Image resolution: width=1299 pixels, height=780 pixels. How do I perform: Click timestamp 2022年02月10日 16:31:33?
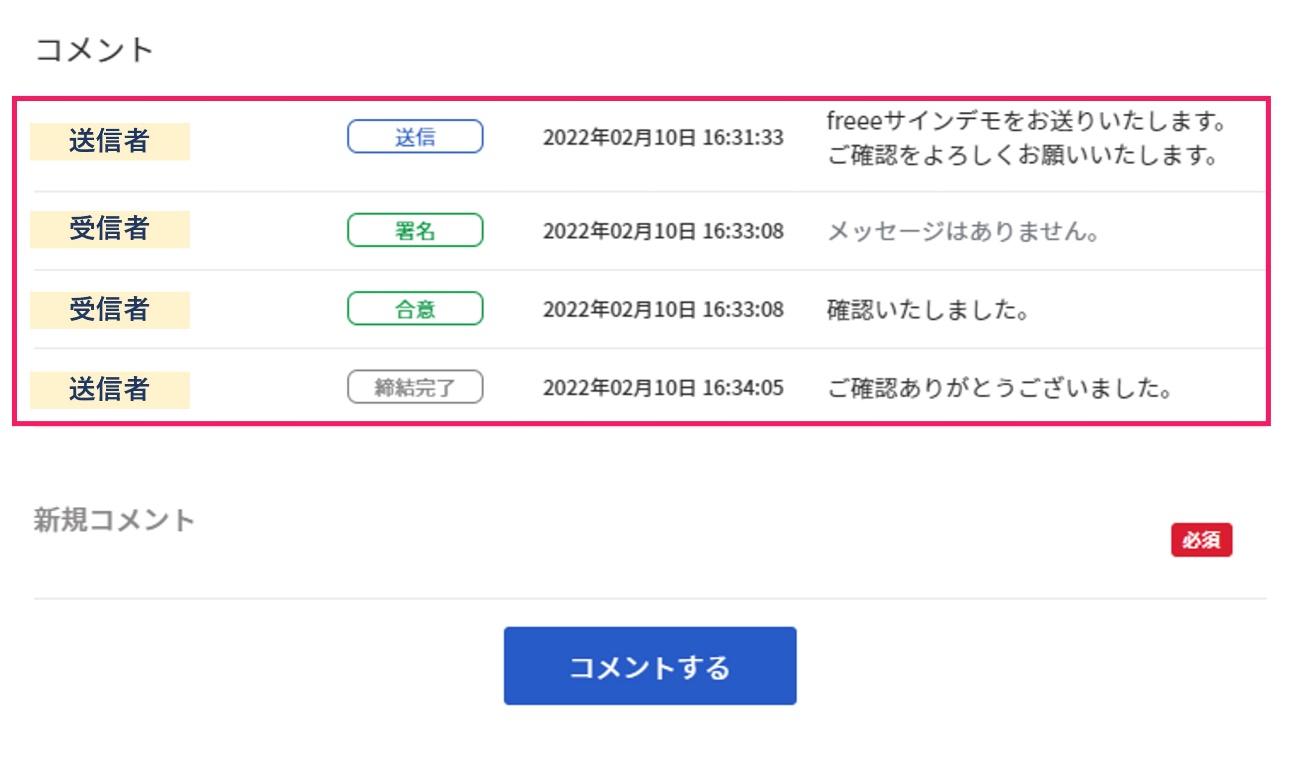[x=663, y=138]
